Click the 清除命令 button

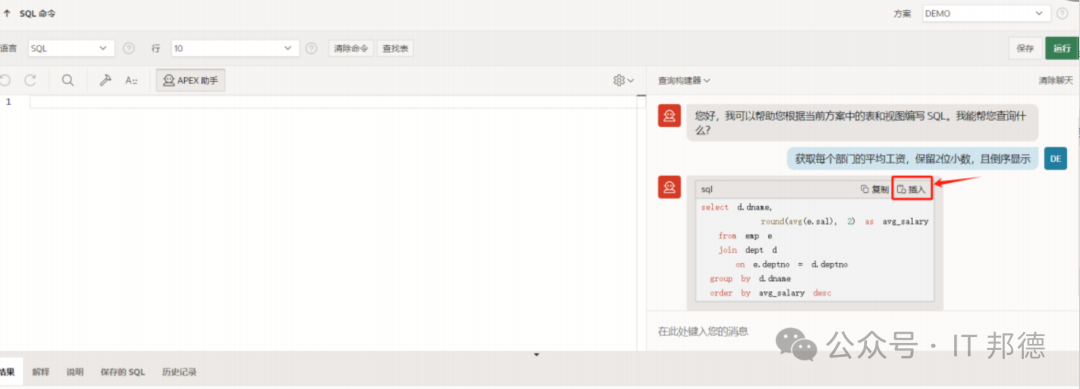(351, 48)
